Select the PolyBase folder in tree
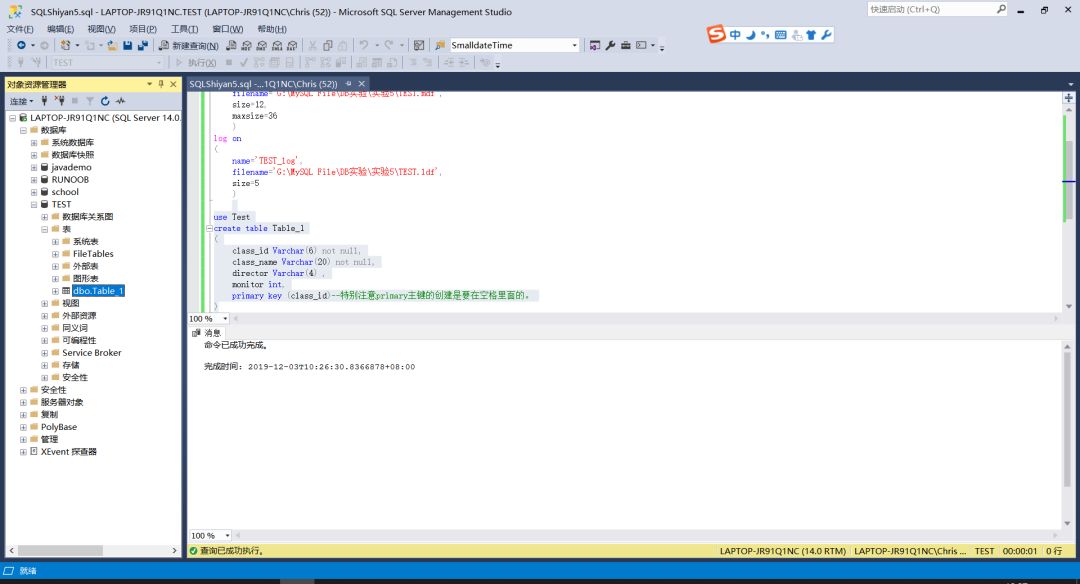 click(x=59, y=427)
